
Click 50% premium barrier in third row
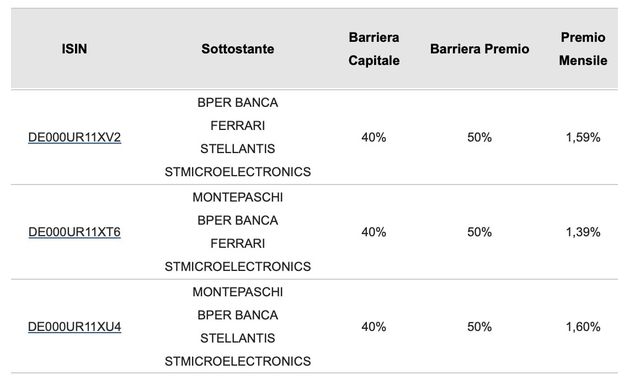[x=480, y=327]
